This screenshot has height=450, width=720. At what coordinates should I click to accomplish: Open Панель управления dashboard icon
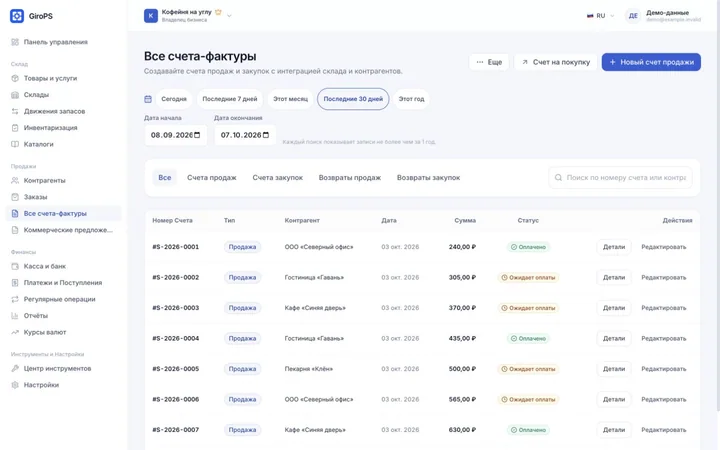[x=15, y=42]
